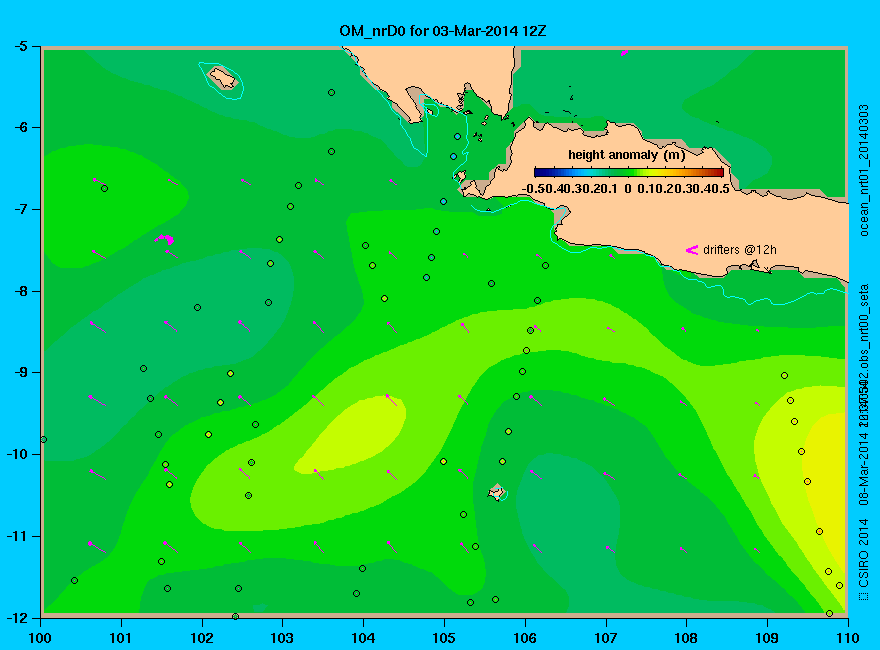Image resolution: width=880 pixels, height=650 pixels.
Task: Click the plot title "OM_nrD0 for 03-Mar-2014 12Z"
Action: (442, 31)
